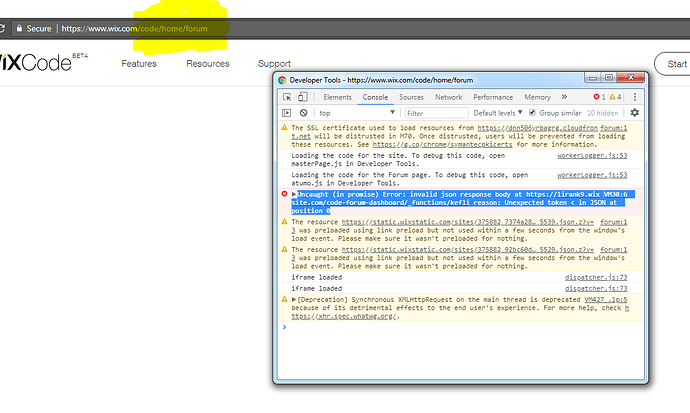This screenshot has width=690, height=413.
Task: Open the VM427 source link in Deprecation warning
Action: pyautogui.click(x=606, y=300)
